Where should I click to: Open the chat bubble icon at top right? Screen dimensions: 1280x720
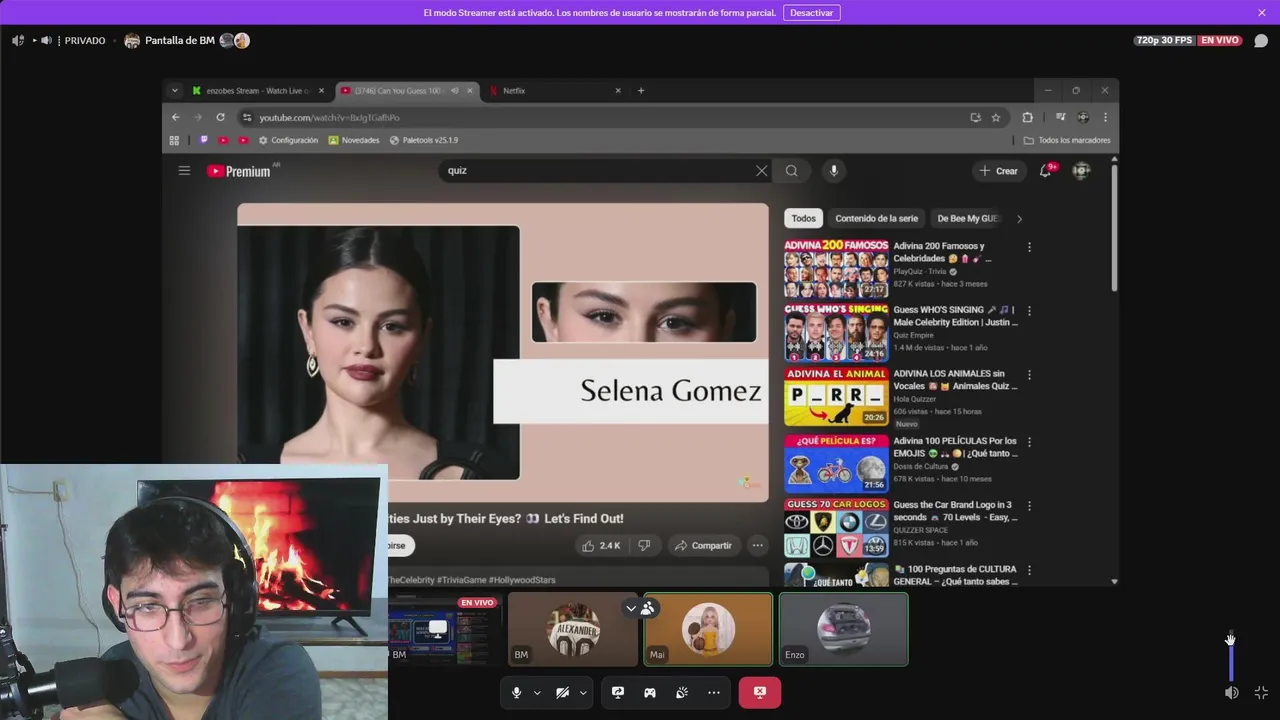(1261, 41)
